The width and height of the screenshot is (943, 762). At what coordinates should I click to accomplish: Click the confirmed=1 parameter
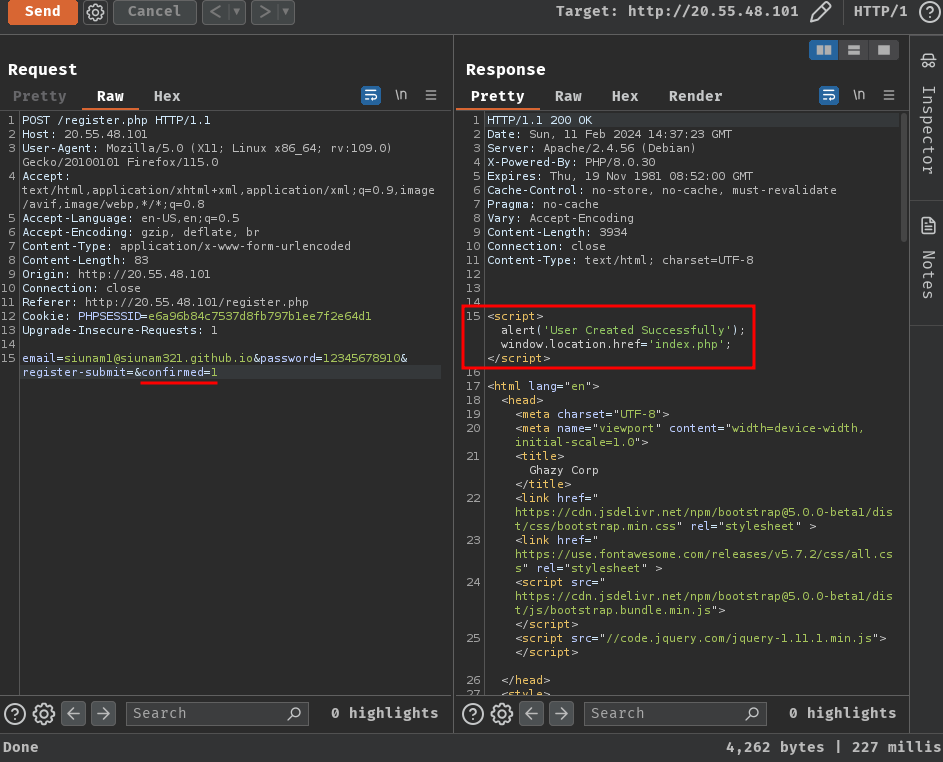[179, 372]
